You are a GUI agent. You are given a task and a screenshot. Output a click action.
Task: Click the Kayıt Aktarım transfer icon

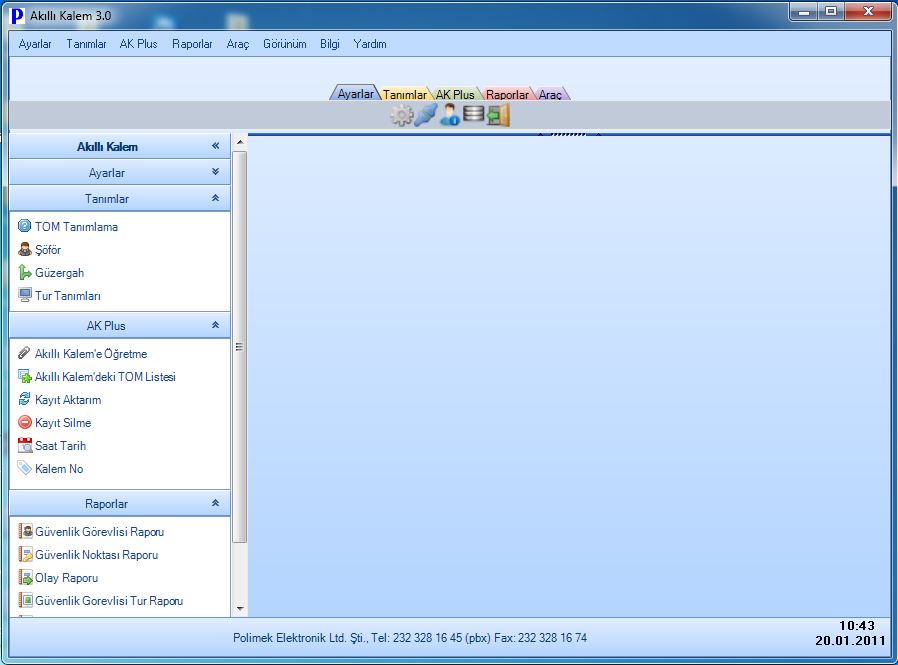(25, 399)
